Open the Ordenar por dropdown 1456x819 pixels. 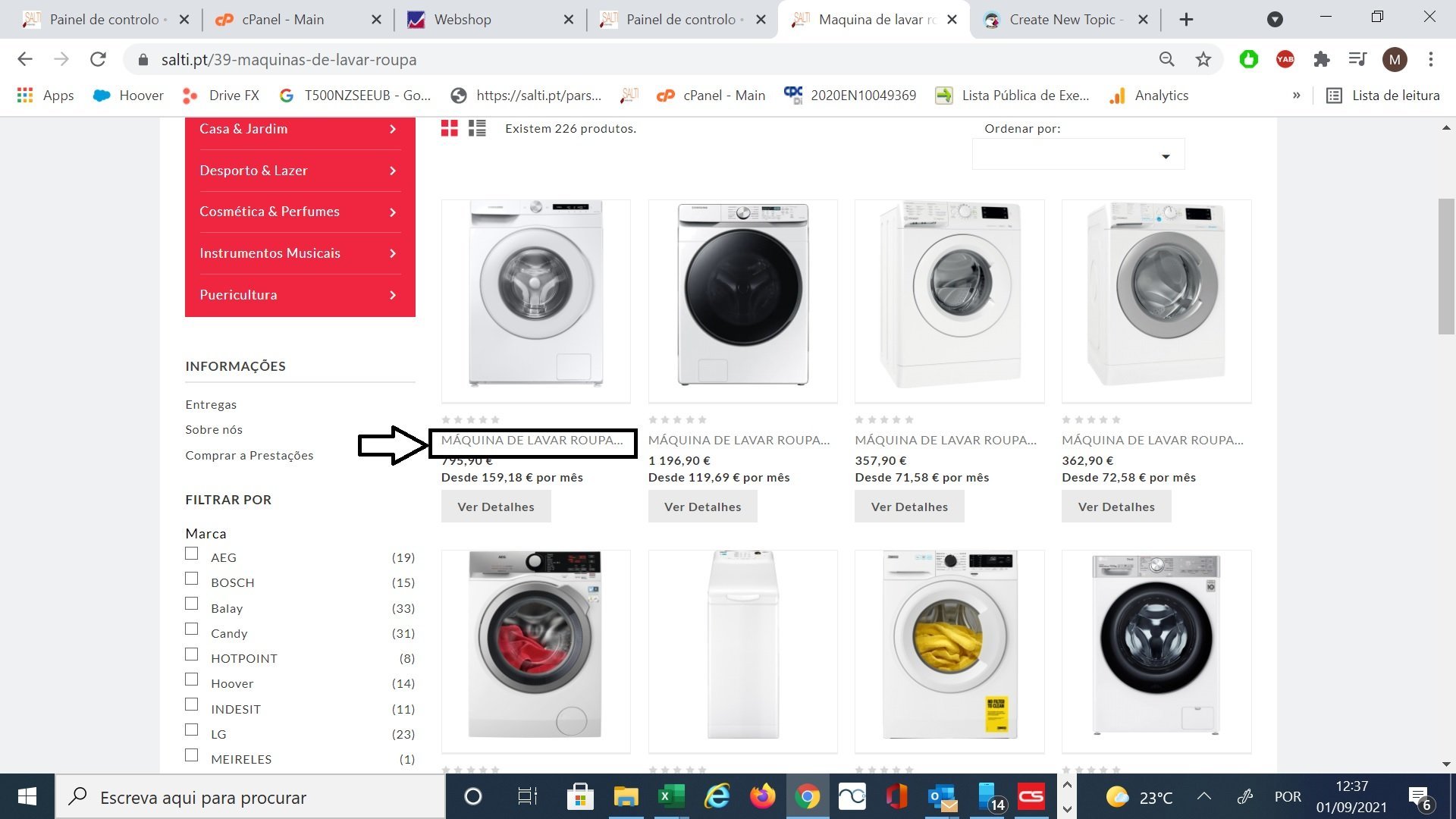click(x=1078, y=155)
